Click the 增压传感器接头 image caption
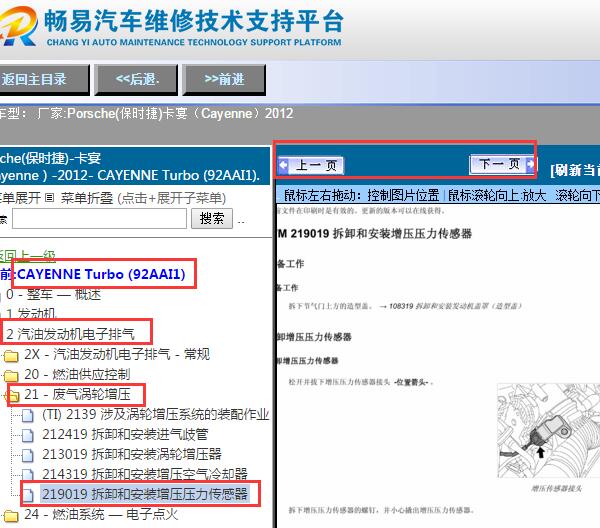 557,488
